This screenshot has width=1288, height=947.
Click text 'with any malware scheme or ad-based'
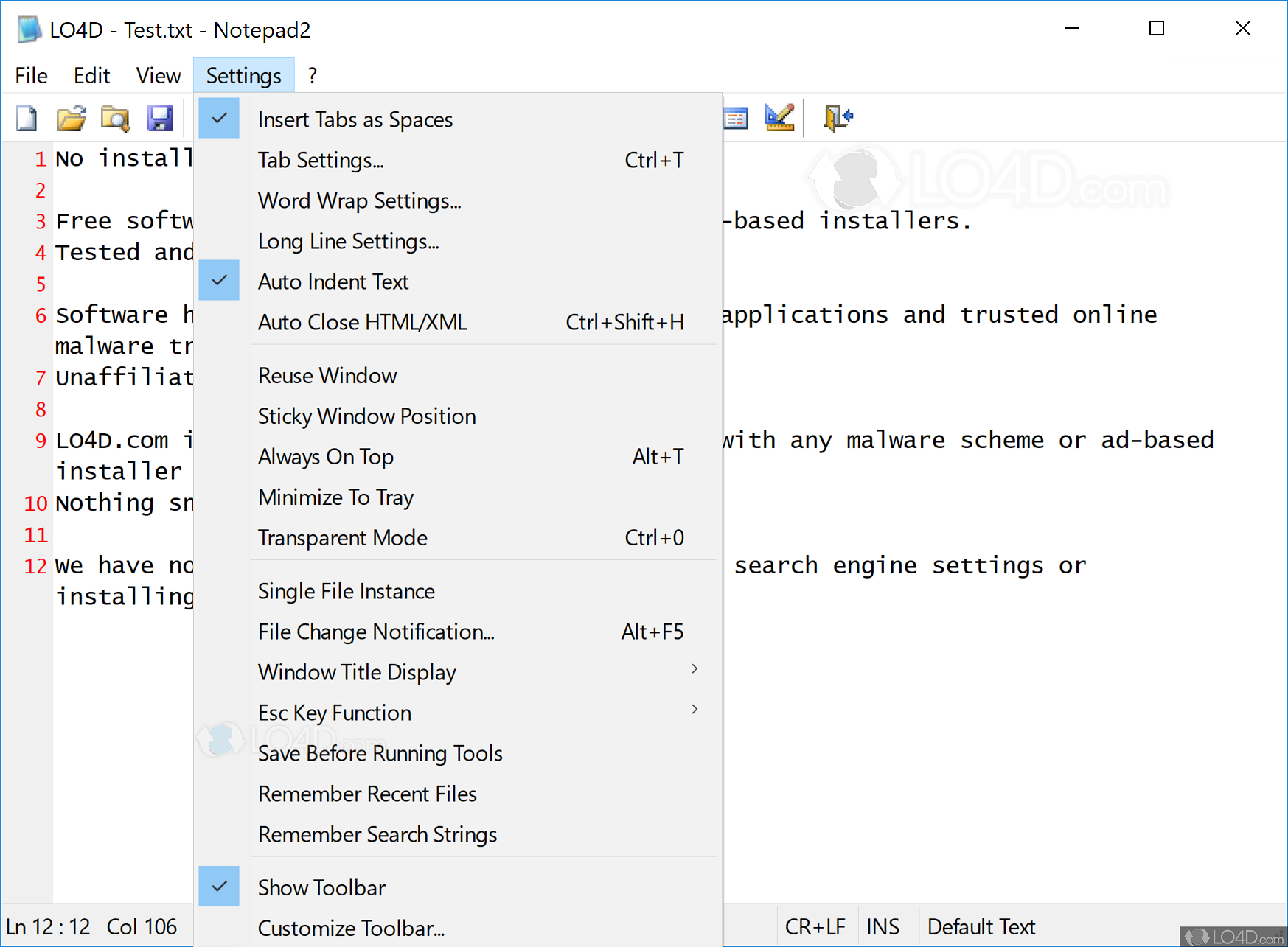(967, 440)
